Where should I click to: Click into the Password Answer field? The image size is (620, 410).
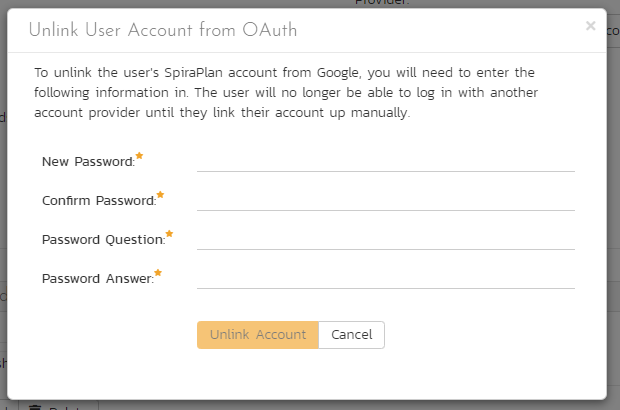tap(385, 277)
